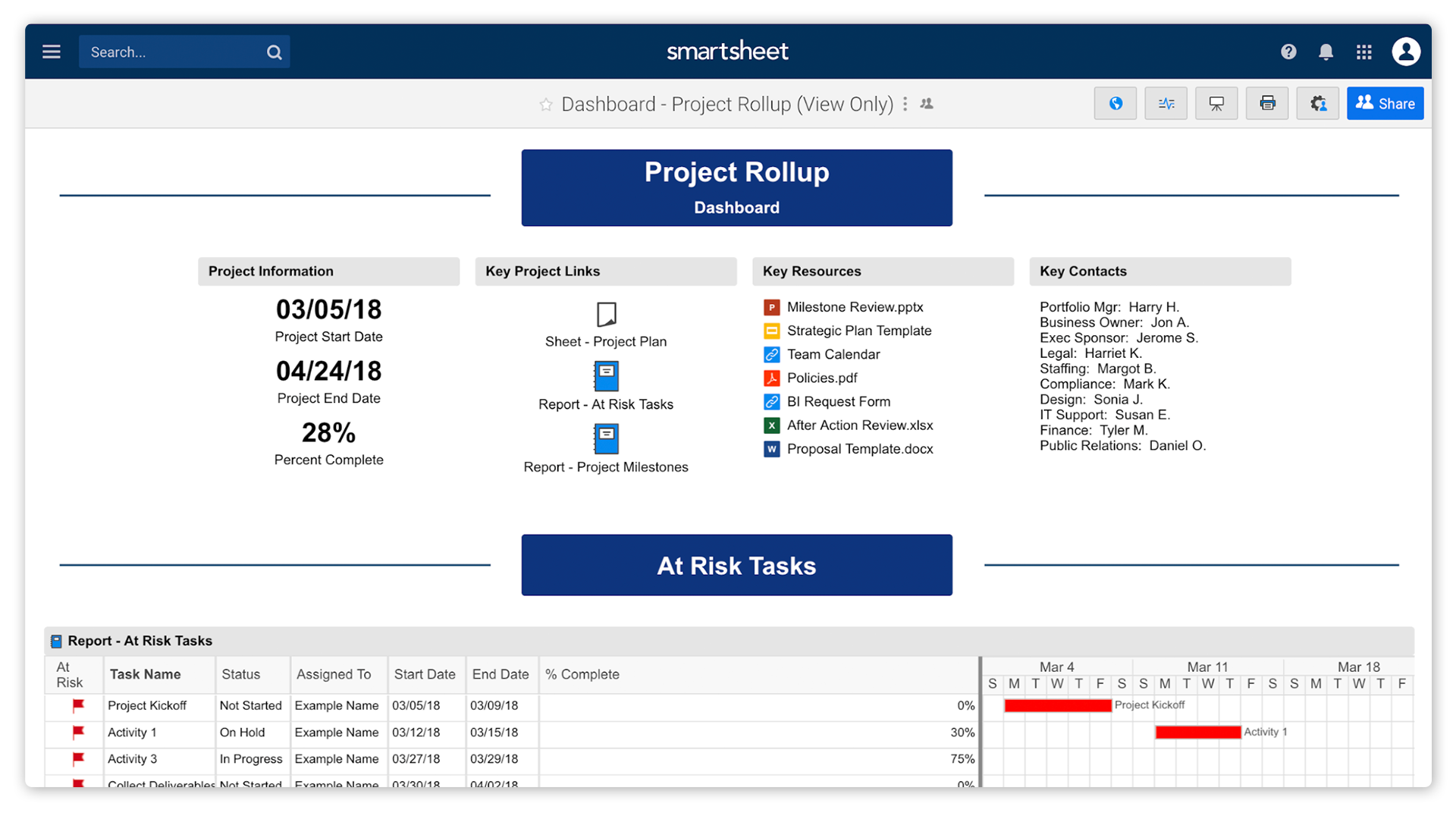Open the app launcher grid icon
This screenshot has width=1456, height=816.
point(1364,52)
